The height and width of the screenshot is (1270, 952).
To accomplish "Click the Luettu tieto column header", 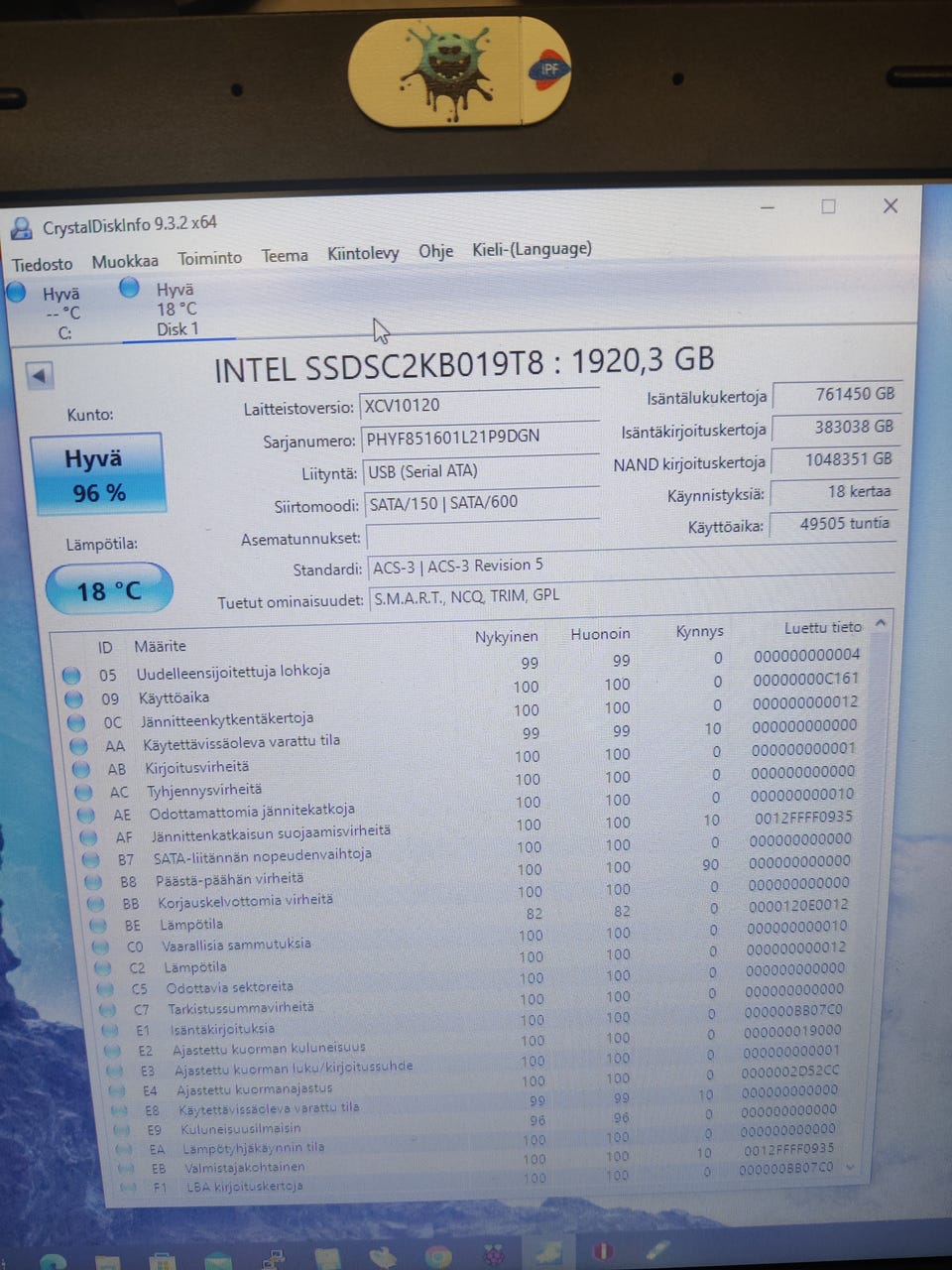I will [822, 627].
